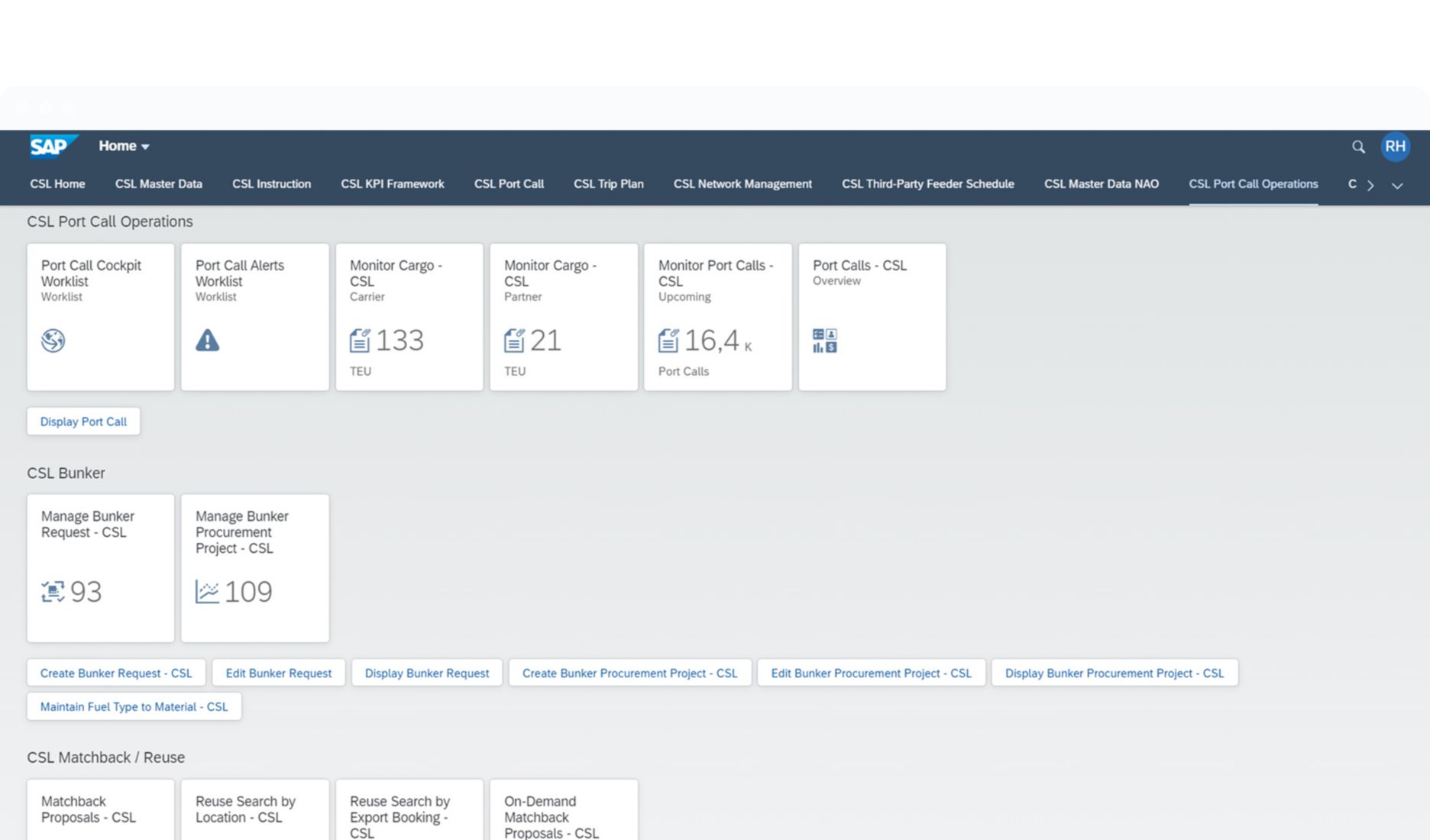The width and height of the screenshot is (1430, 840).
Task: Switch to the CSL Network Management tab
Action: click(x=742, y=184)
